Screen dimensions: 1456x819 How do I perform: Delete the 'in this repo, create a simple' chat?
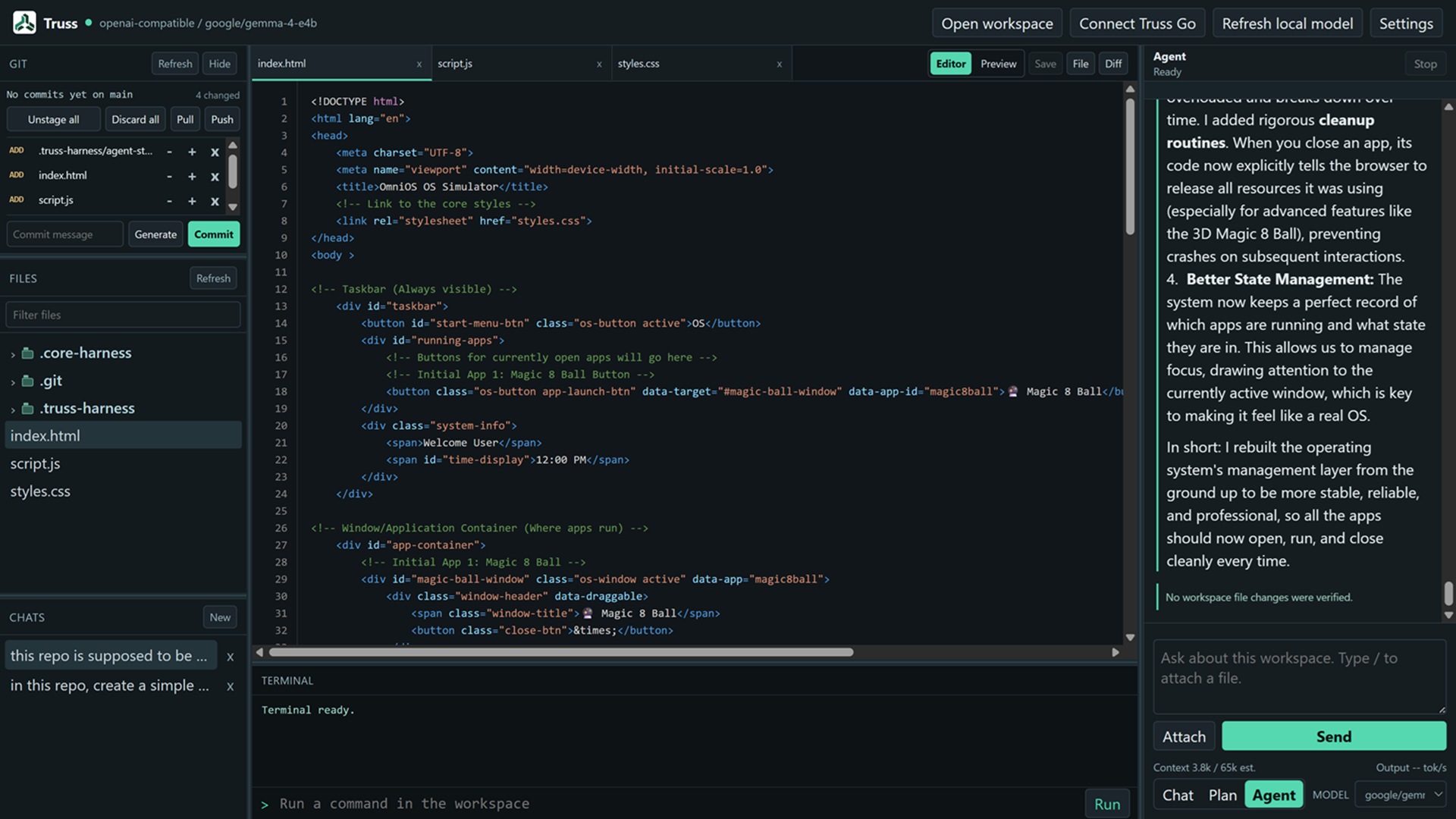(x=230, y=686)
